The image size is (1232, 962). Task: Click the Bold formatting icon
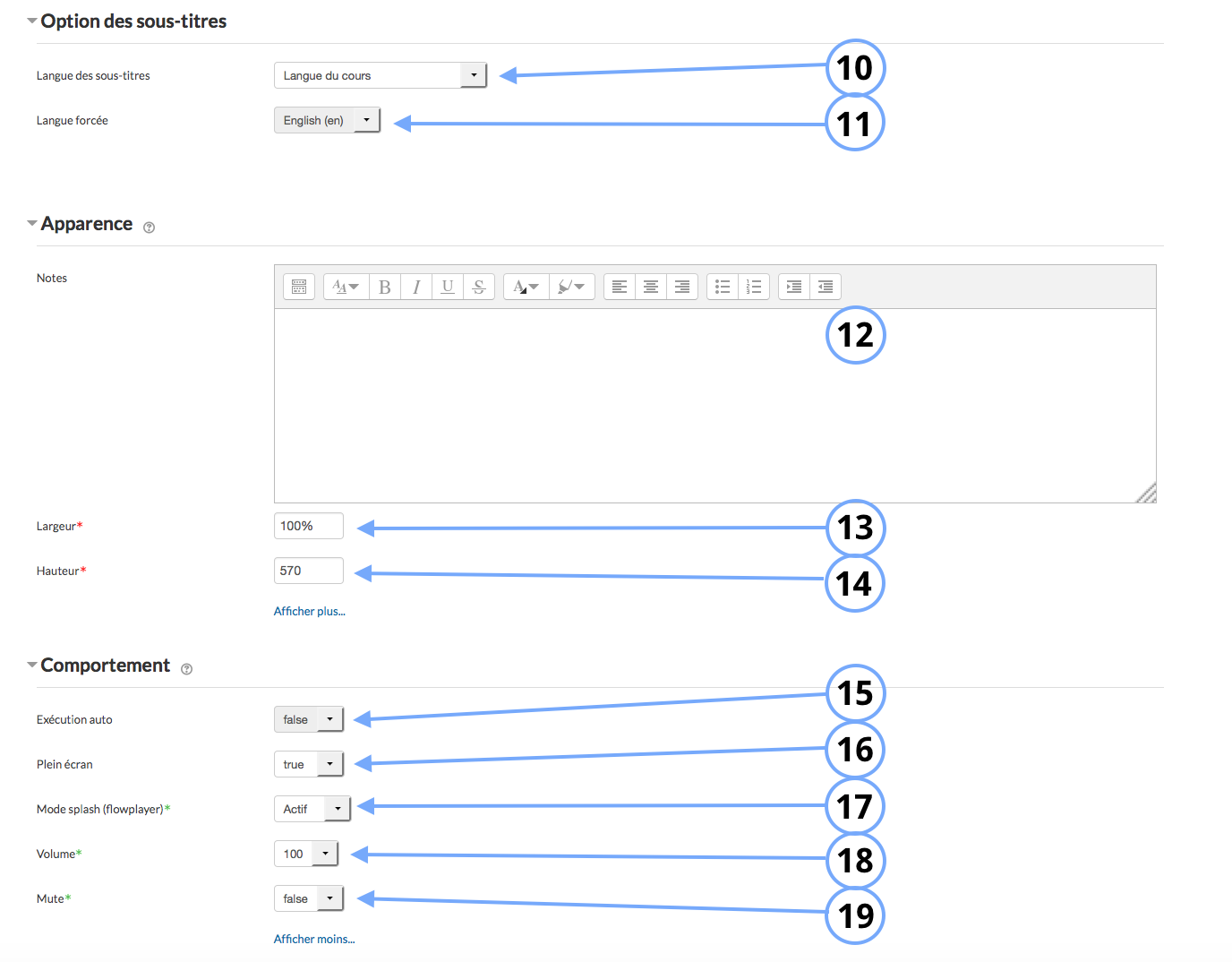pos(385,287)
